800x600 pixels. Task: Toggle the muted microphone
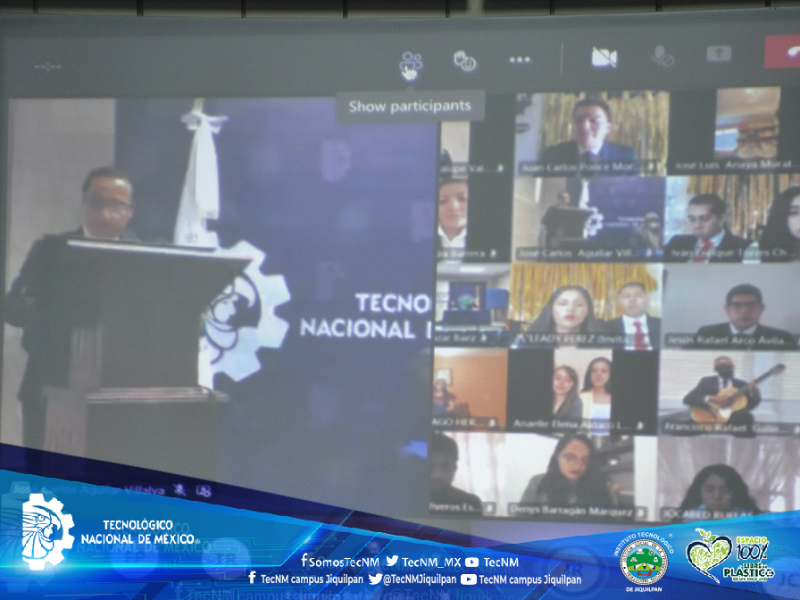(662, 56)
